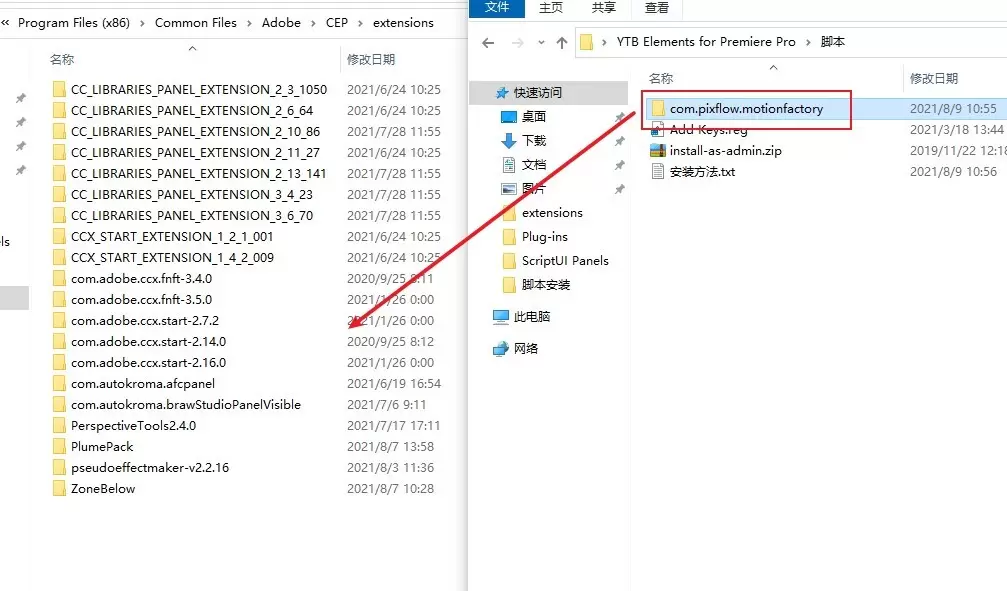The height and width of the screenshot is (591, 1007).
Task: Select 此电脑 in navigation pane
Action: point(531,317)
